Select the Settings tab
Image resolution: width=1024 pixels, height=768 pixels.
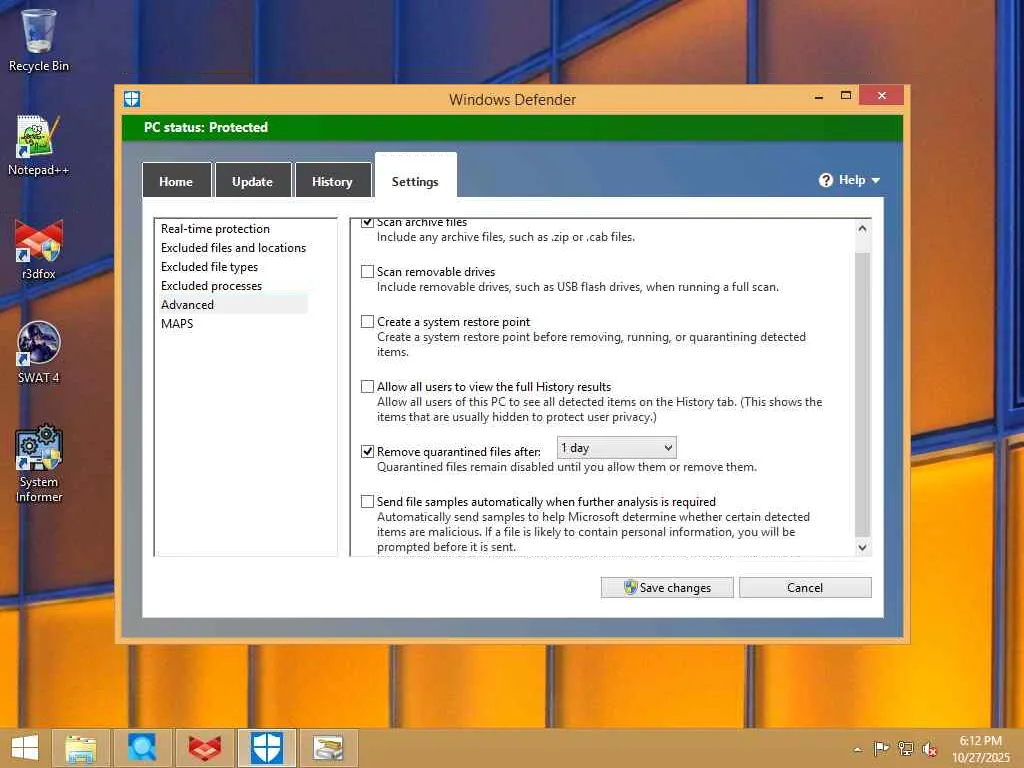[x=415, y=177]
